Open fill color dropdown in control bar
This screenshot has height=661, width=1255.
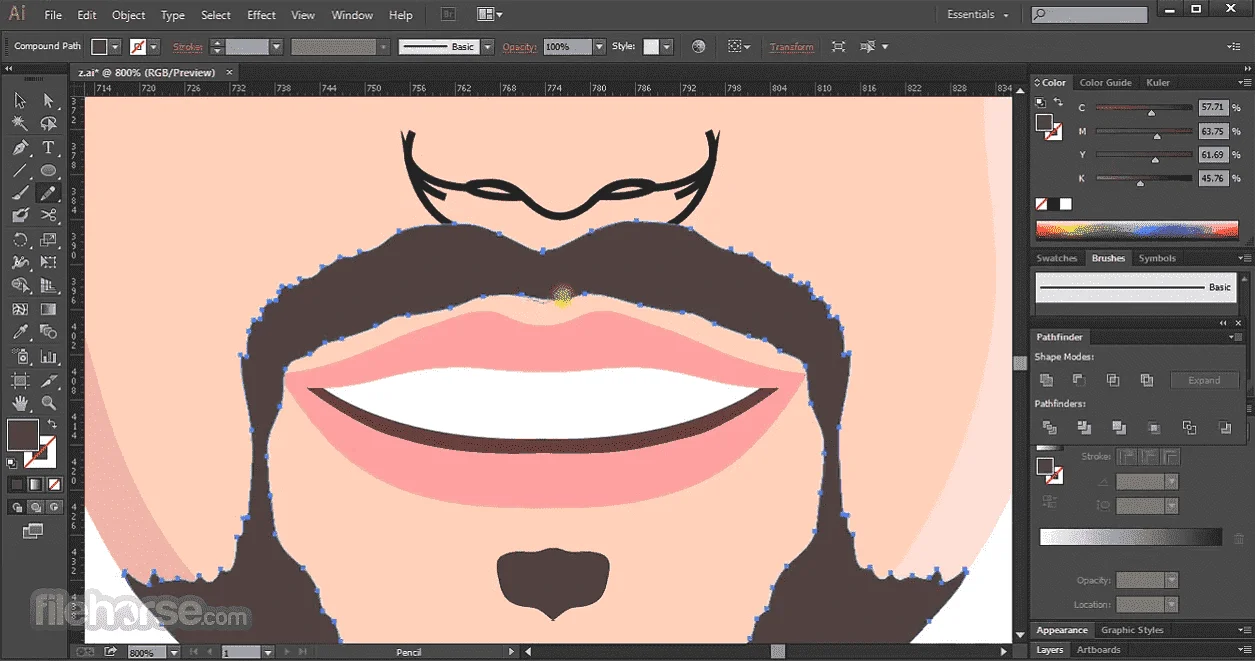(115, 47)
